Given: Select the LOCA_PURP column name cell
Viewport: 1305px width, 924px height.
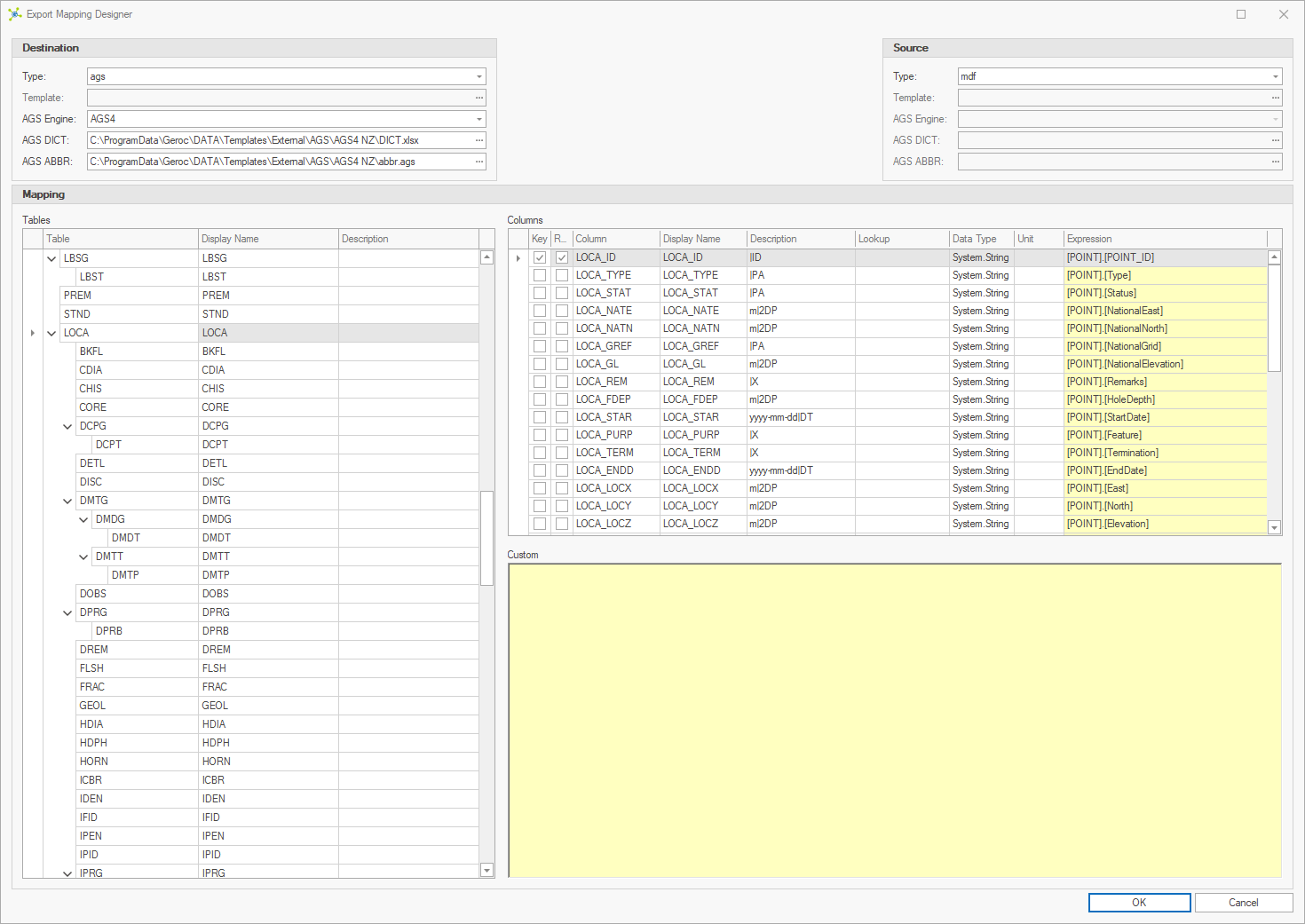Looking at the screenshot, I should point(616,435).
